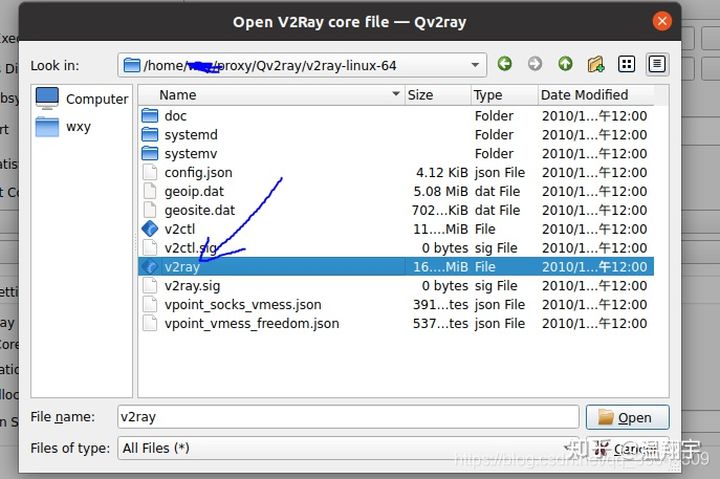
Task: Create a new folder with folder-plus icon
Action: 596,64
